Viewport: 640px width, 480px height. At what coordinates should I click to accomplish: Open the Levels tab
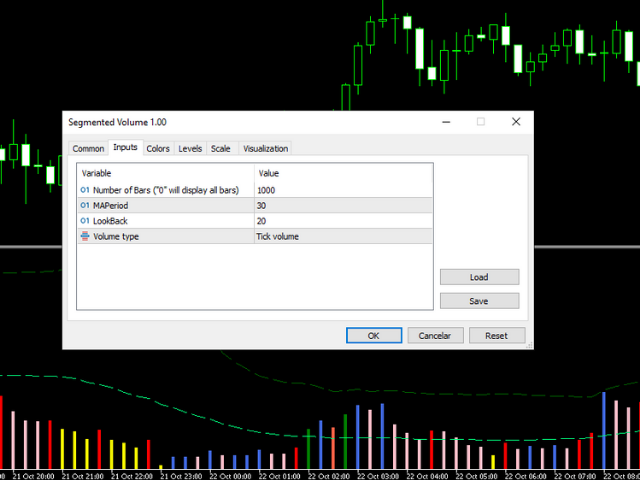(x=190, y=149)
